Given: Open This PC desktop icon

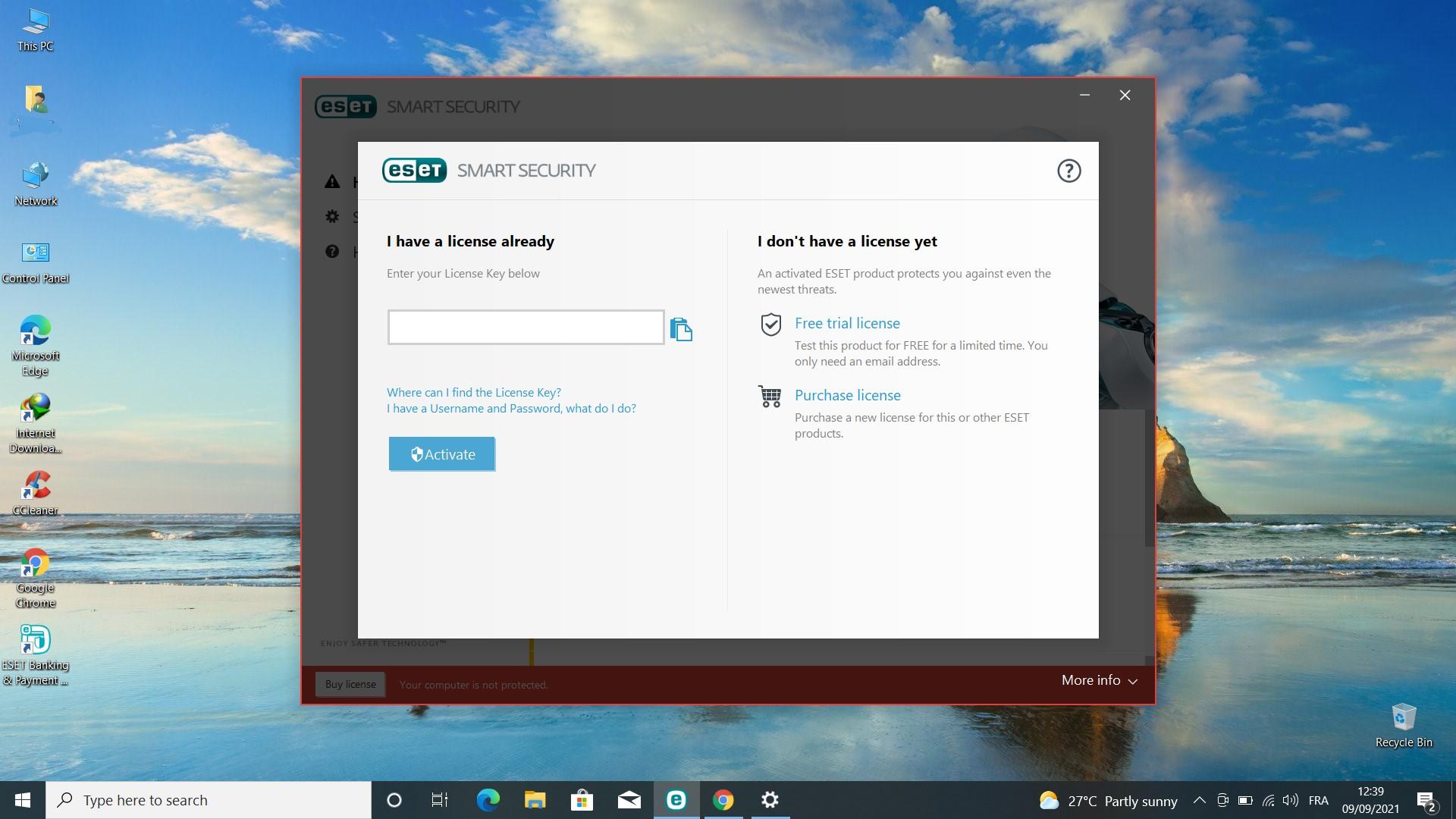Looking at the screenshot, I should pos(36,30).
